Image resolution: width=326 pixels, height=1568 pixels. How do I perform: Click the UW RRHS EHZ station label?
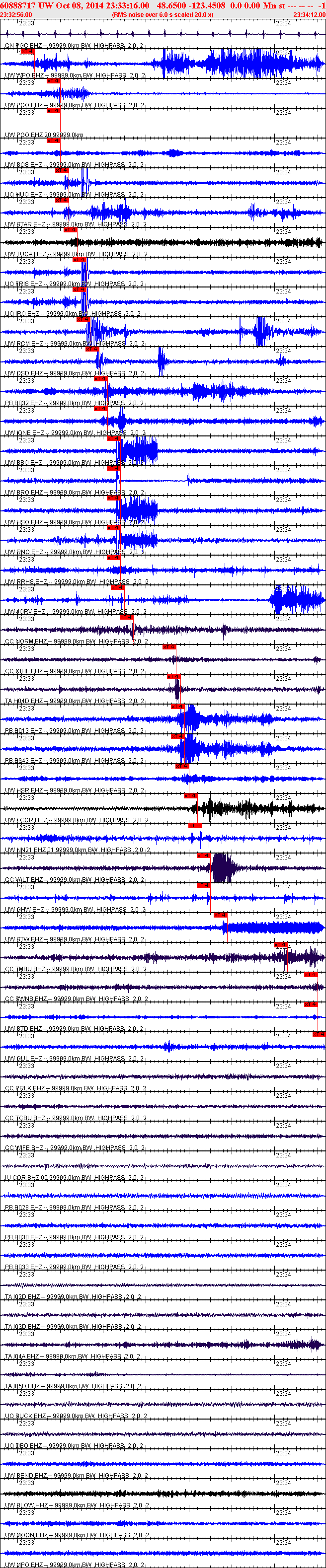tap(76, 582)
